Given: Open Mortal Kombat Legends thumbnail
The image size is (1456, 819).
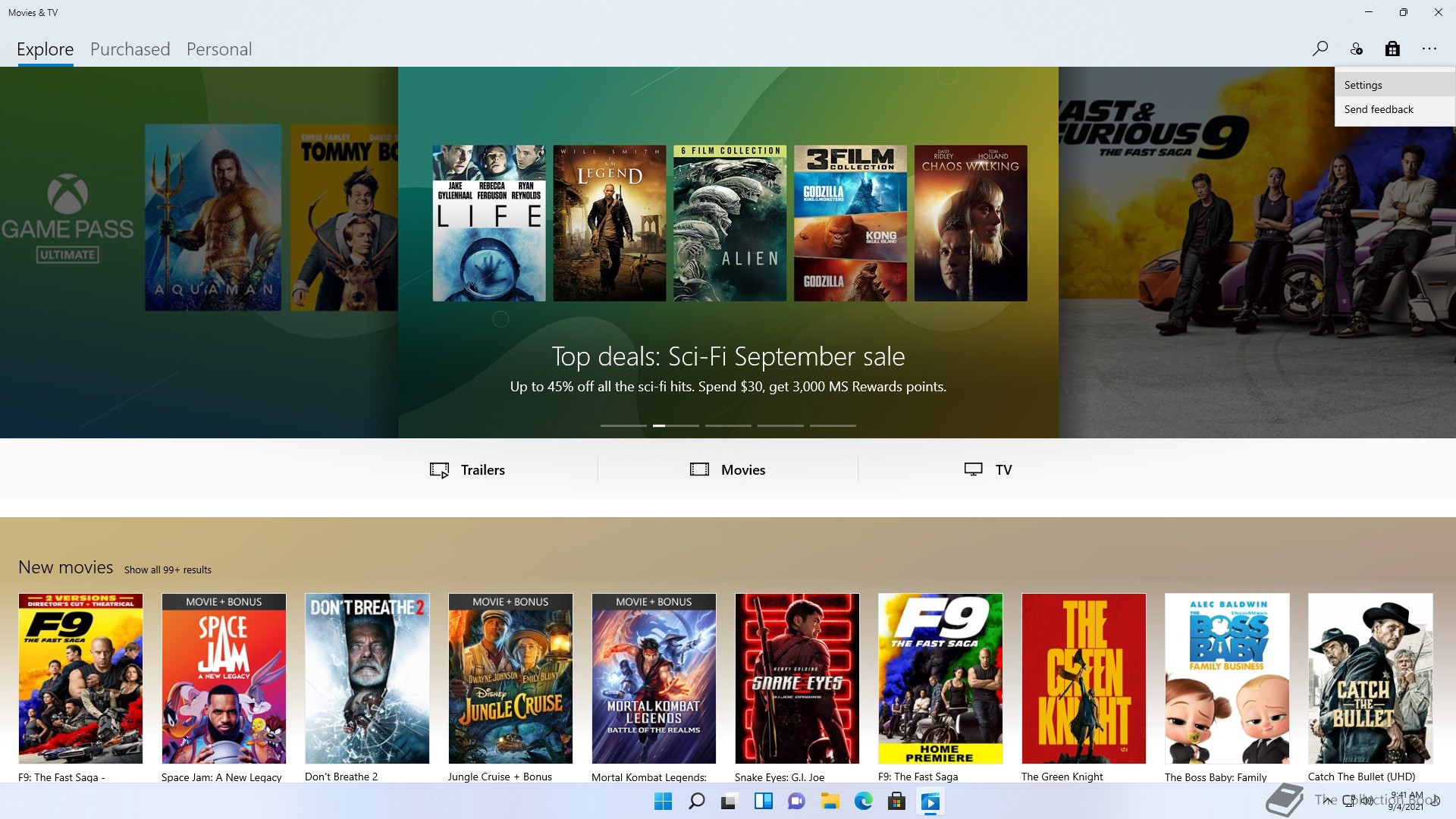Looking at the screenshot, I should [x=654, y=679].
